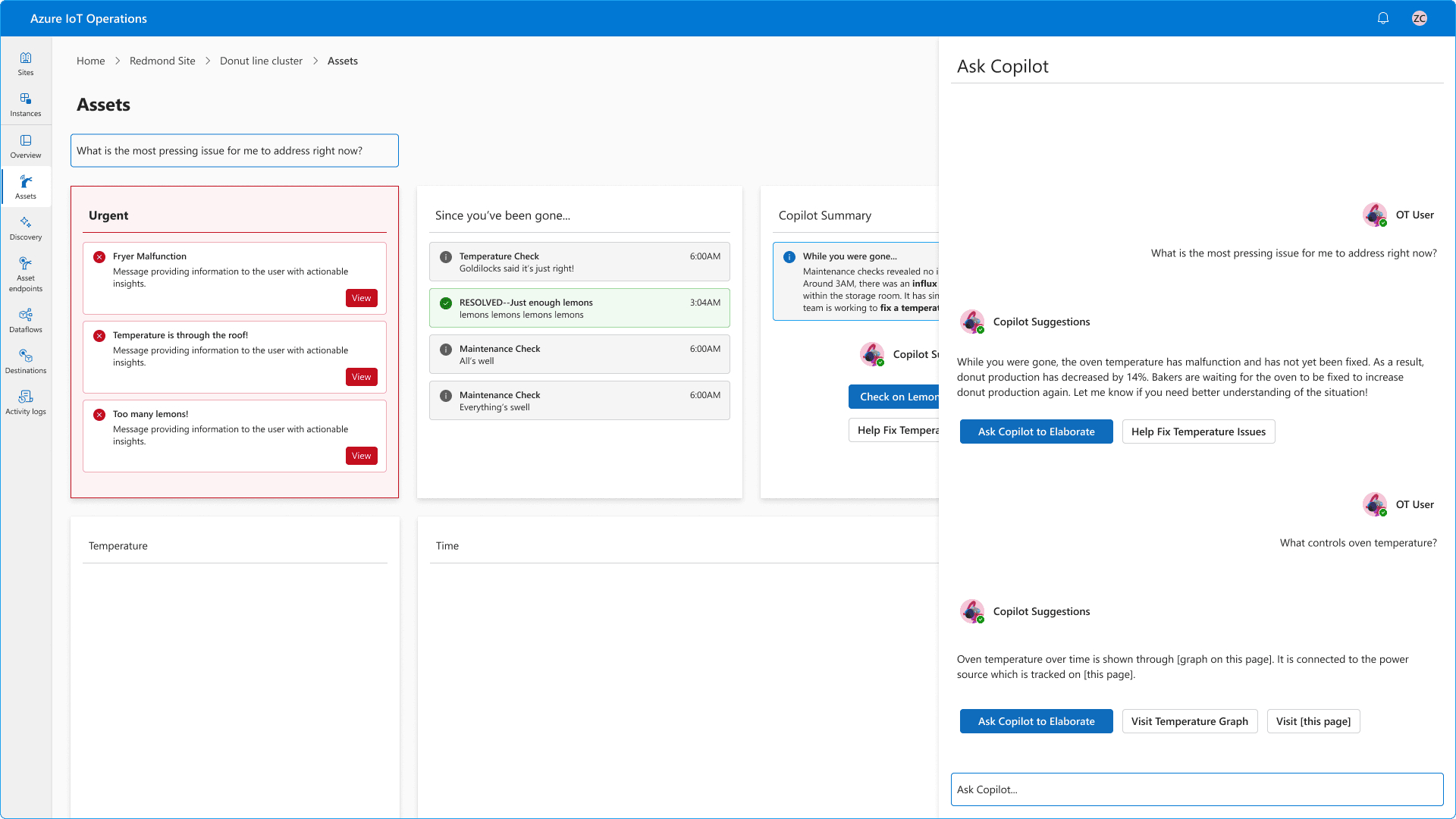Open Activity logs in sidebar
This screenshot has width=1456, height=819.
[x=26, y=402]
